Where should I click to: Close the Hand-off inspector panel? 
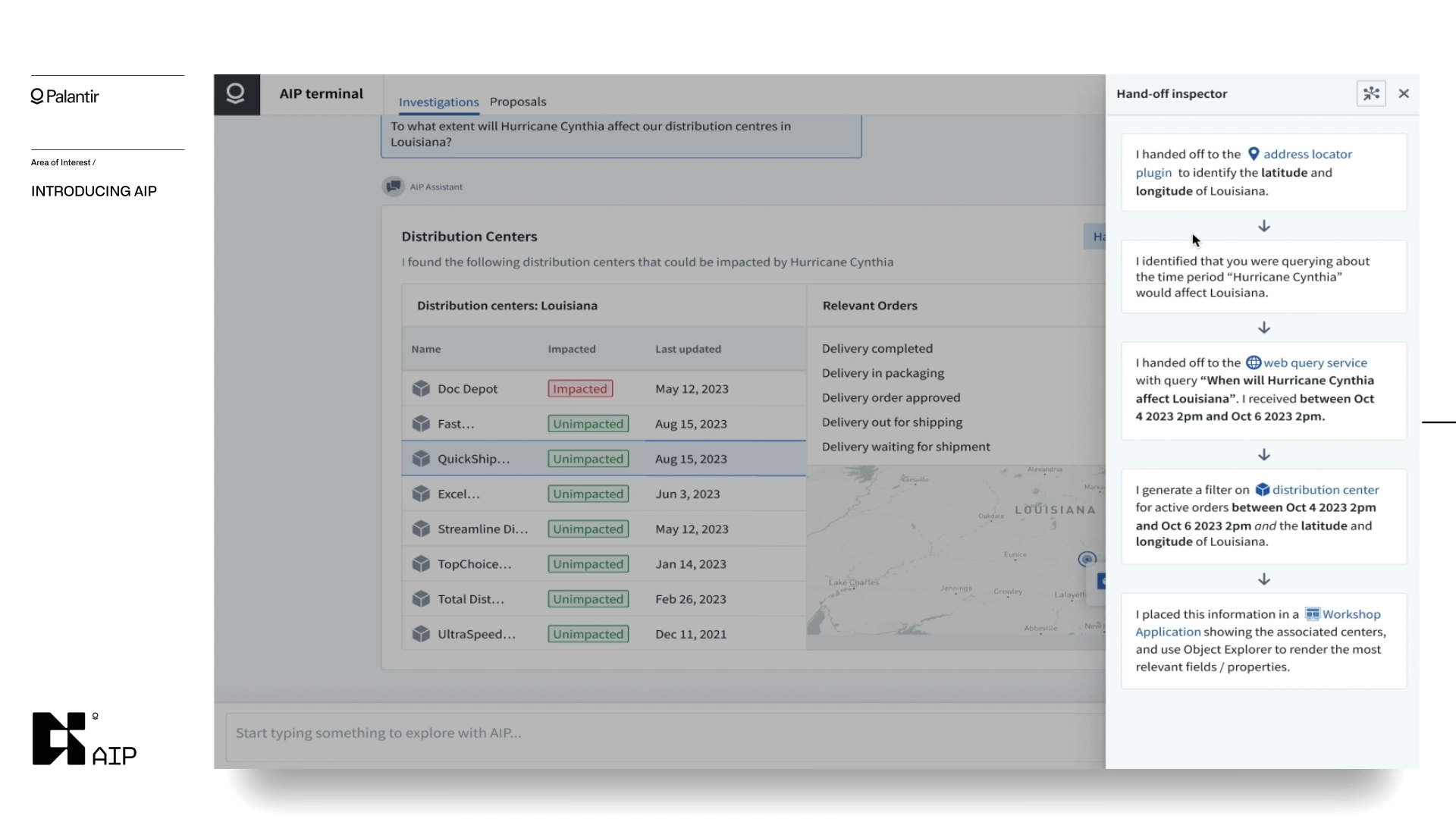[x=1404, y=94]
